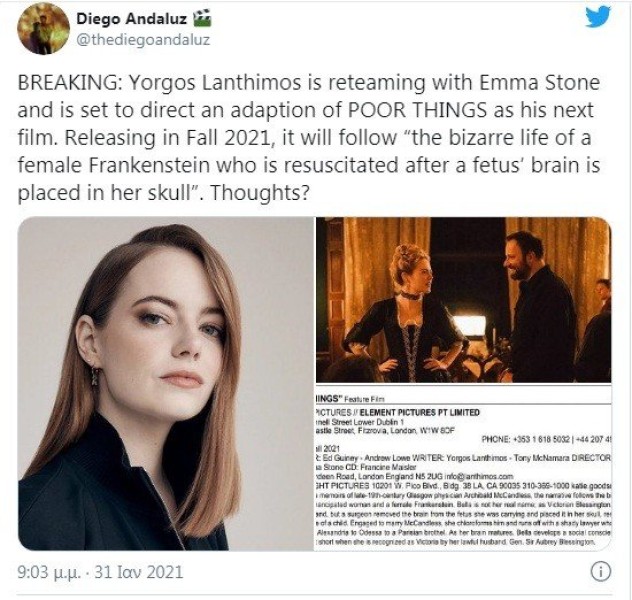Click the blue Twitter bird logo
This screenshot has height=600, width=632.
coord(598,17)
